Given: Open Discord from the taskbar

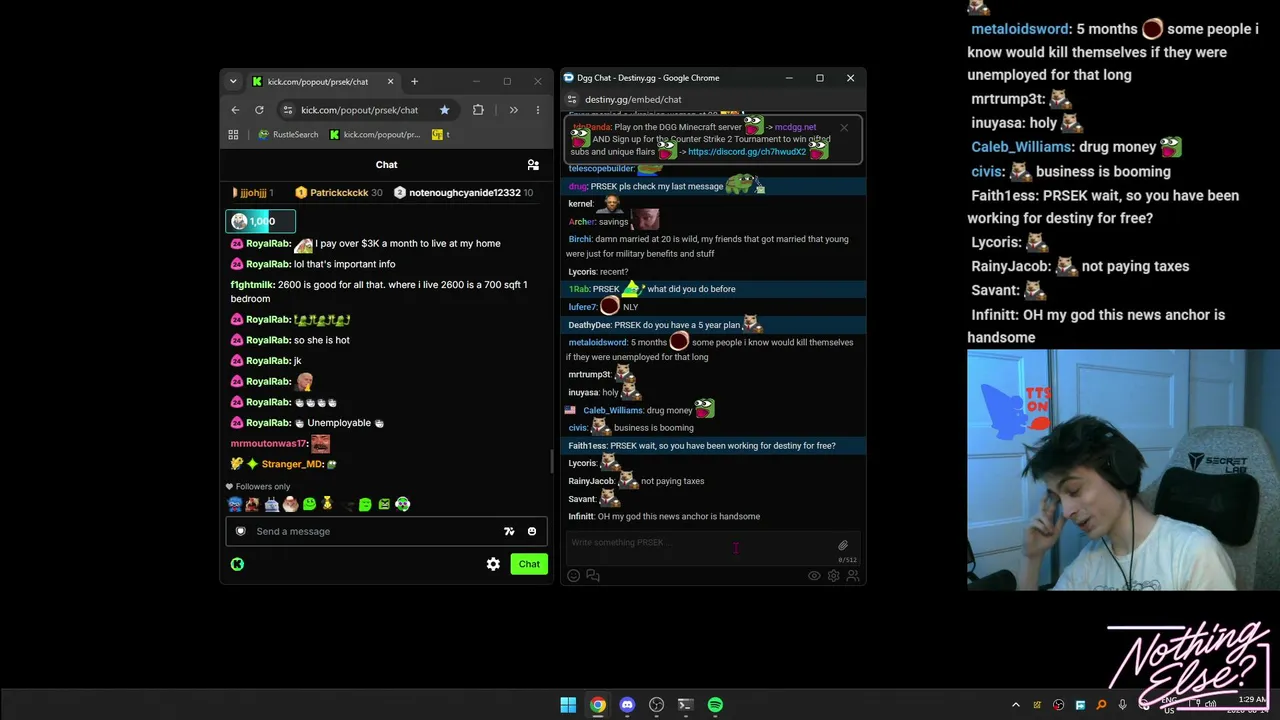Looking at the screenshot, I should pos(627,705).
